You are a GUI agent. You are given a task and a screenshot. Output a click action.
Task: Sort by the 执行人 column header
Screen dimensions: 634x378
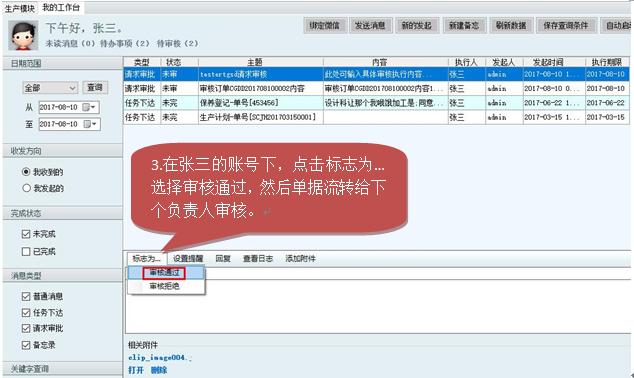tap(467, 62)
